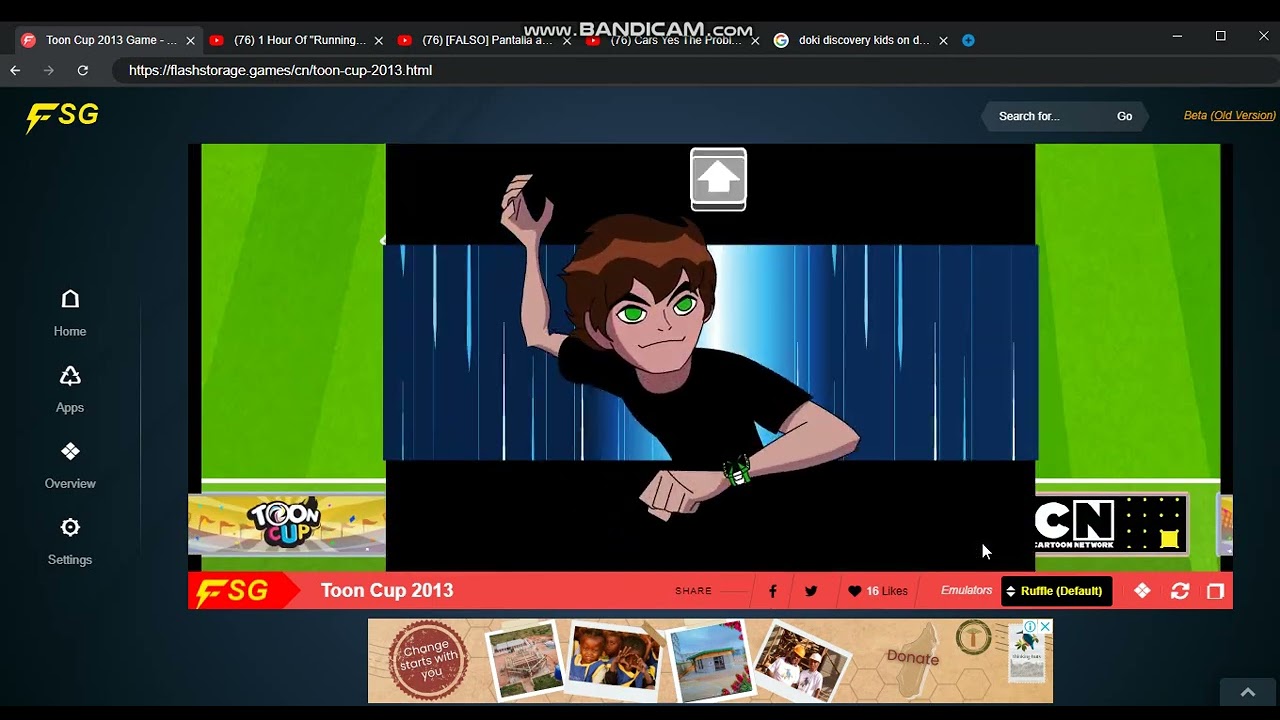
Task: Switch to doki discovery kids Google tab
Action: click(860, 41)
